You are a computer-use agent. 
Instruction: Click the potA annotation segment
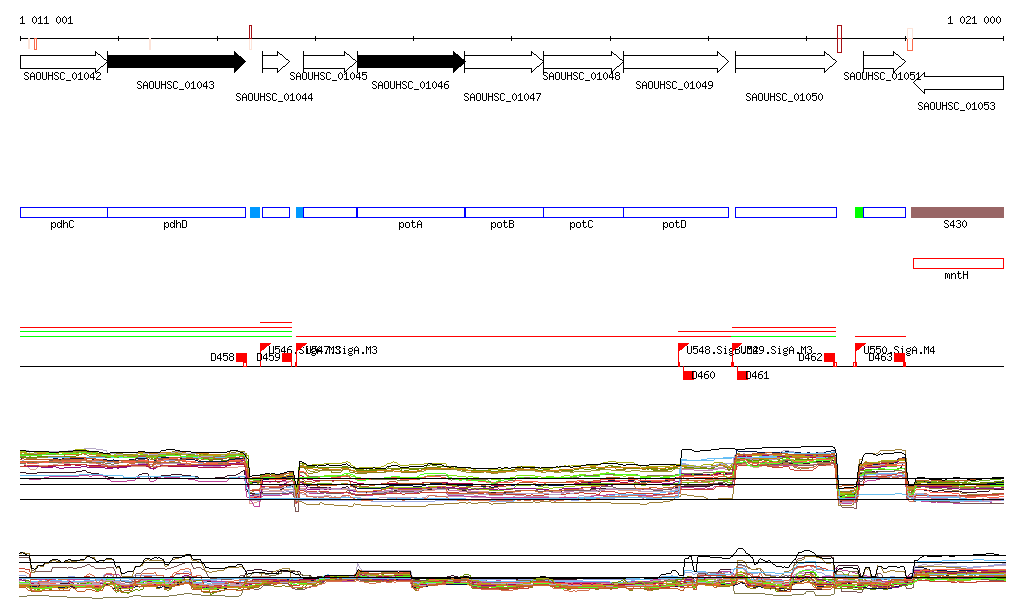(x=410, y=212)
